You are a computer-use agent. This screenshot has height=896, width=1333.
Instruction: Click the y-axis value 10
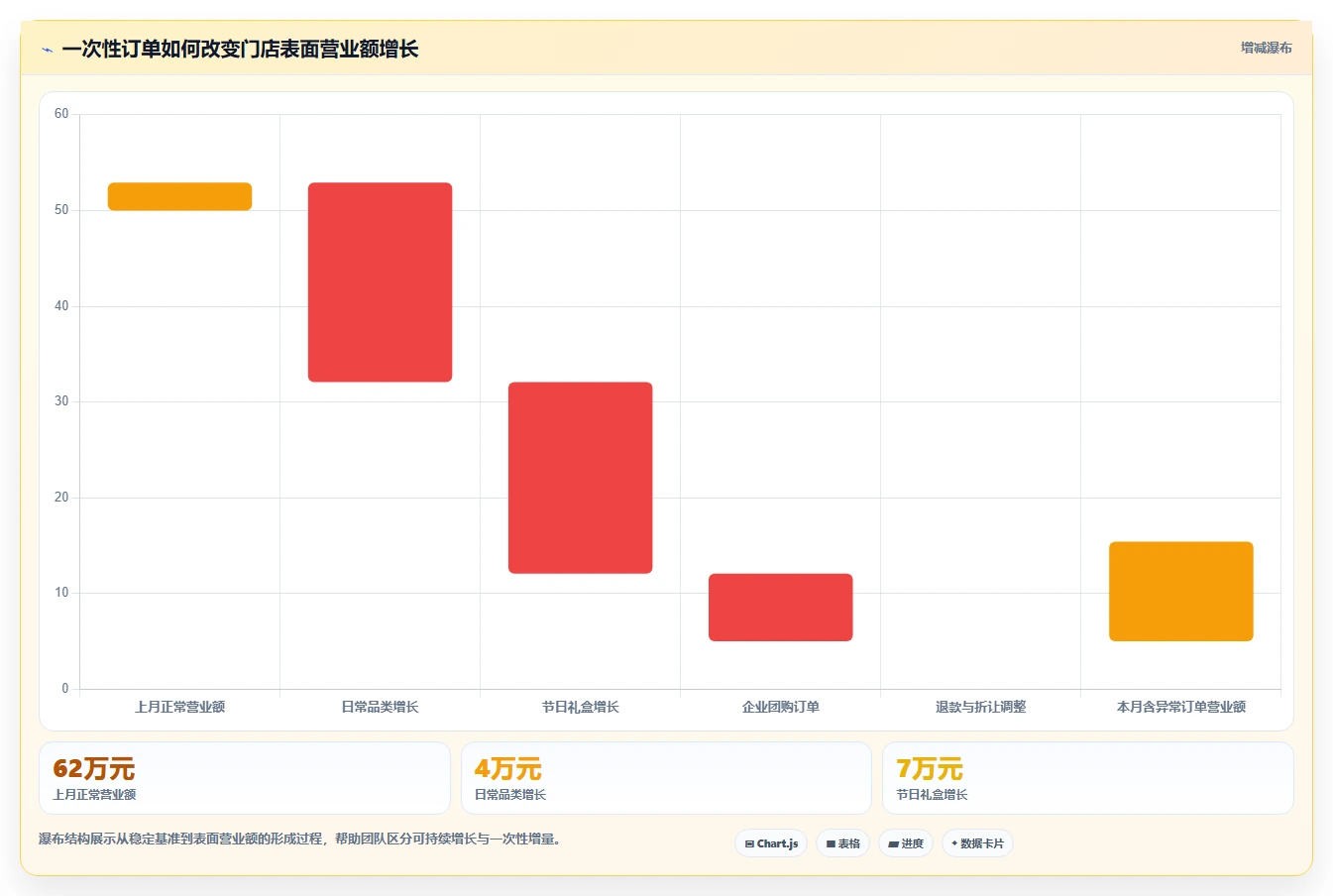(61, 593)
